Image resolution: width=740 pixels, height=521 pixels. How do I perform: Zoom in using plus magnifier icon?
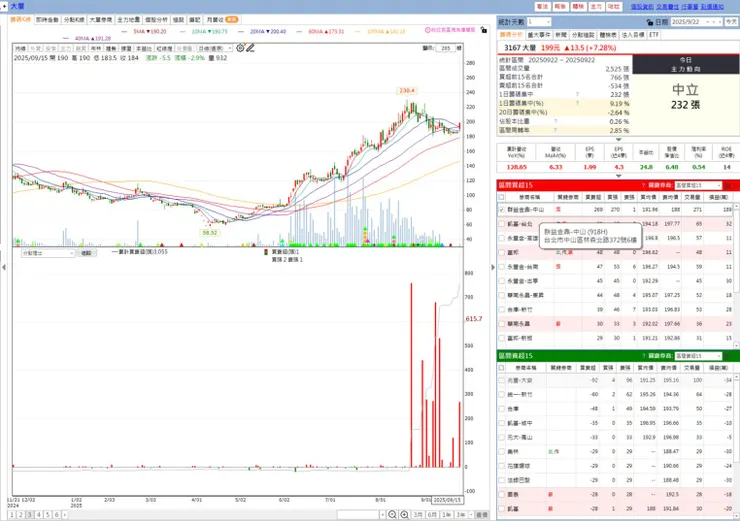(x=404, y=514)
